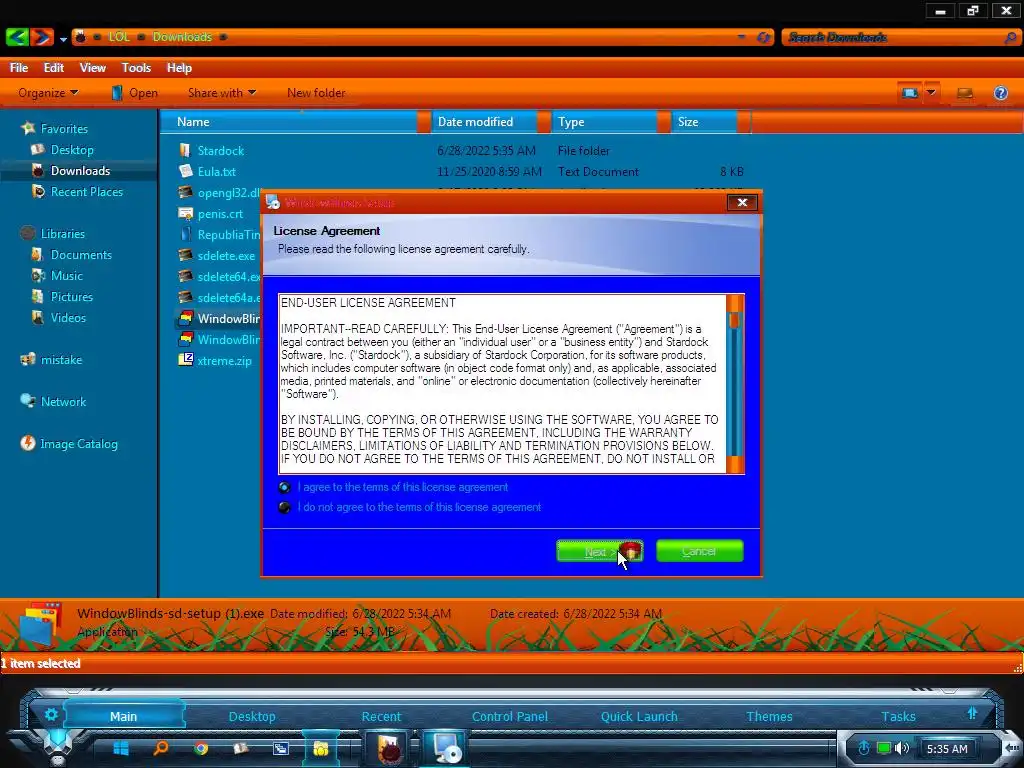Click the license scrollbar down arrow
1024x768 pixels.
735,464
